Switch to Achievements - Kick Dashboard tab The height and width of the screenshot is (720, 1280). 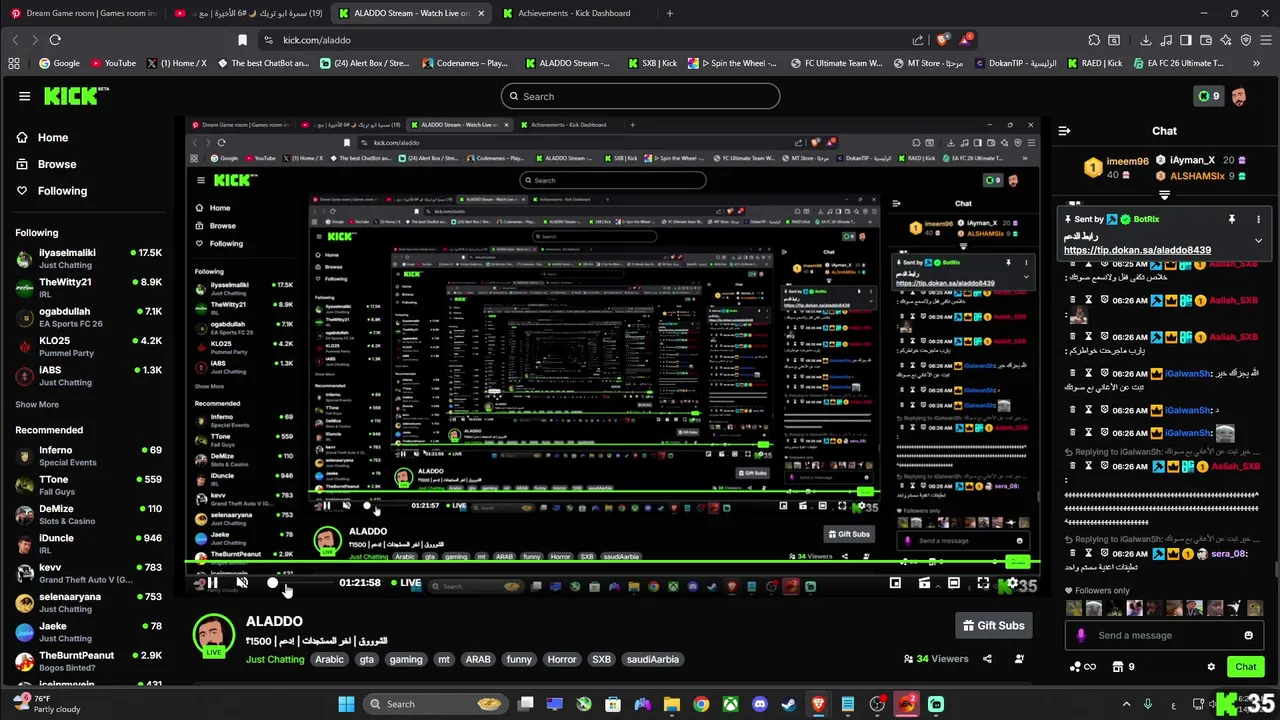[575, 13]
